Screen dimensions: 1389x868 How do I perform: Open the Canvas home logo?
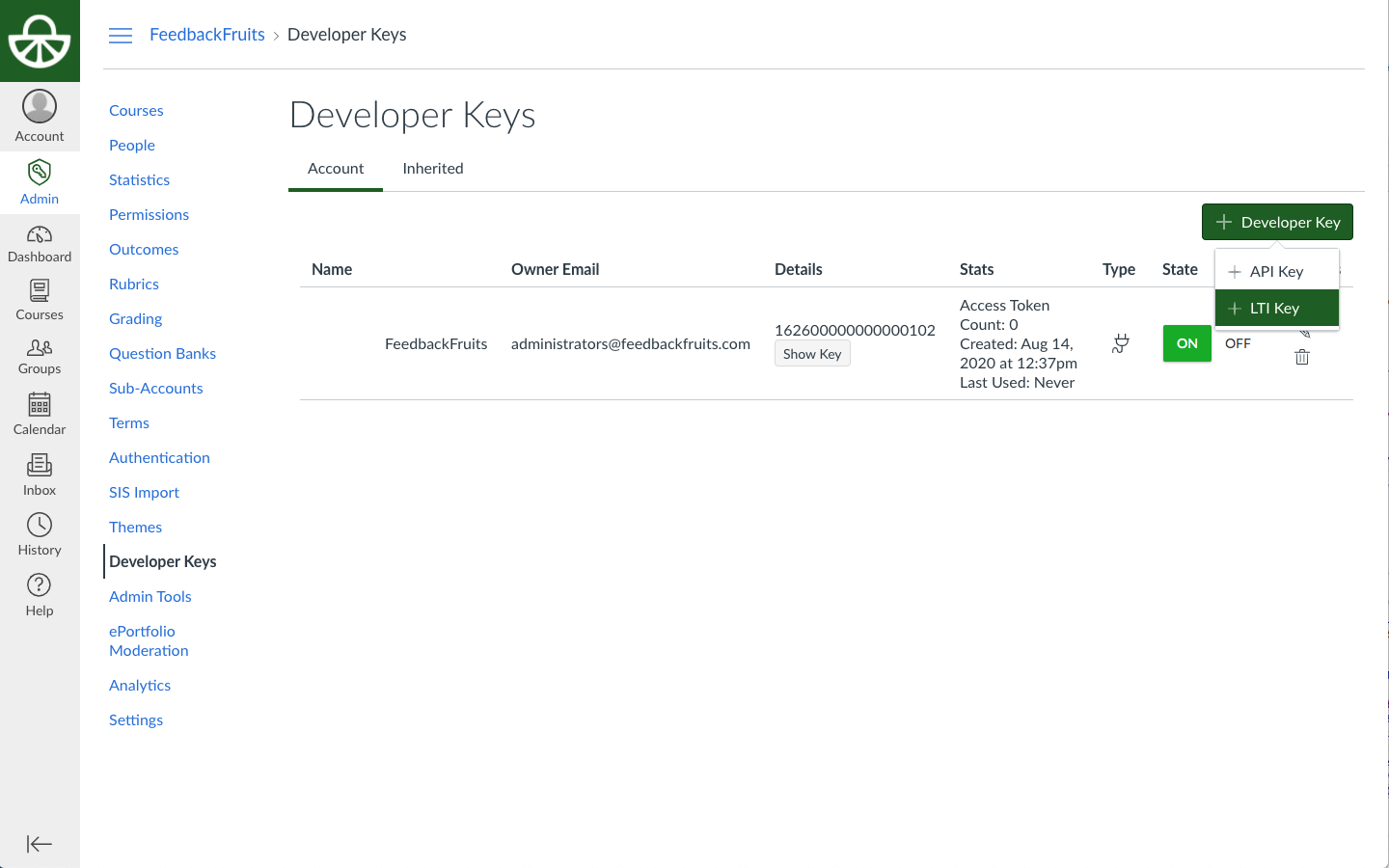[40, 41]
